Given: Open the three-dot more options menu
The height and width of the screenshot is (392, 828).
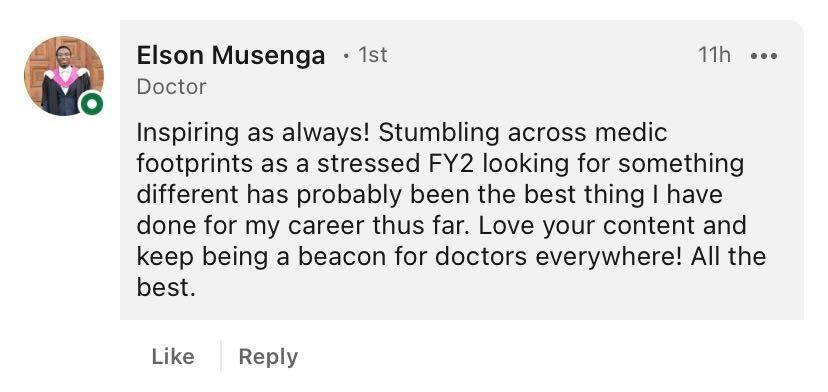Looking at the screenshot, I should pyautogui.click(x=764, y=55).
